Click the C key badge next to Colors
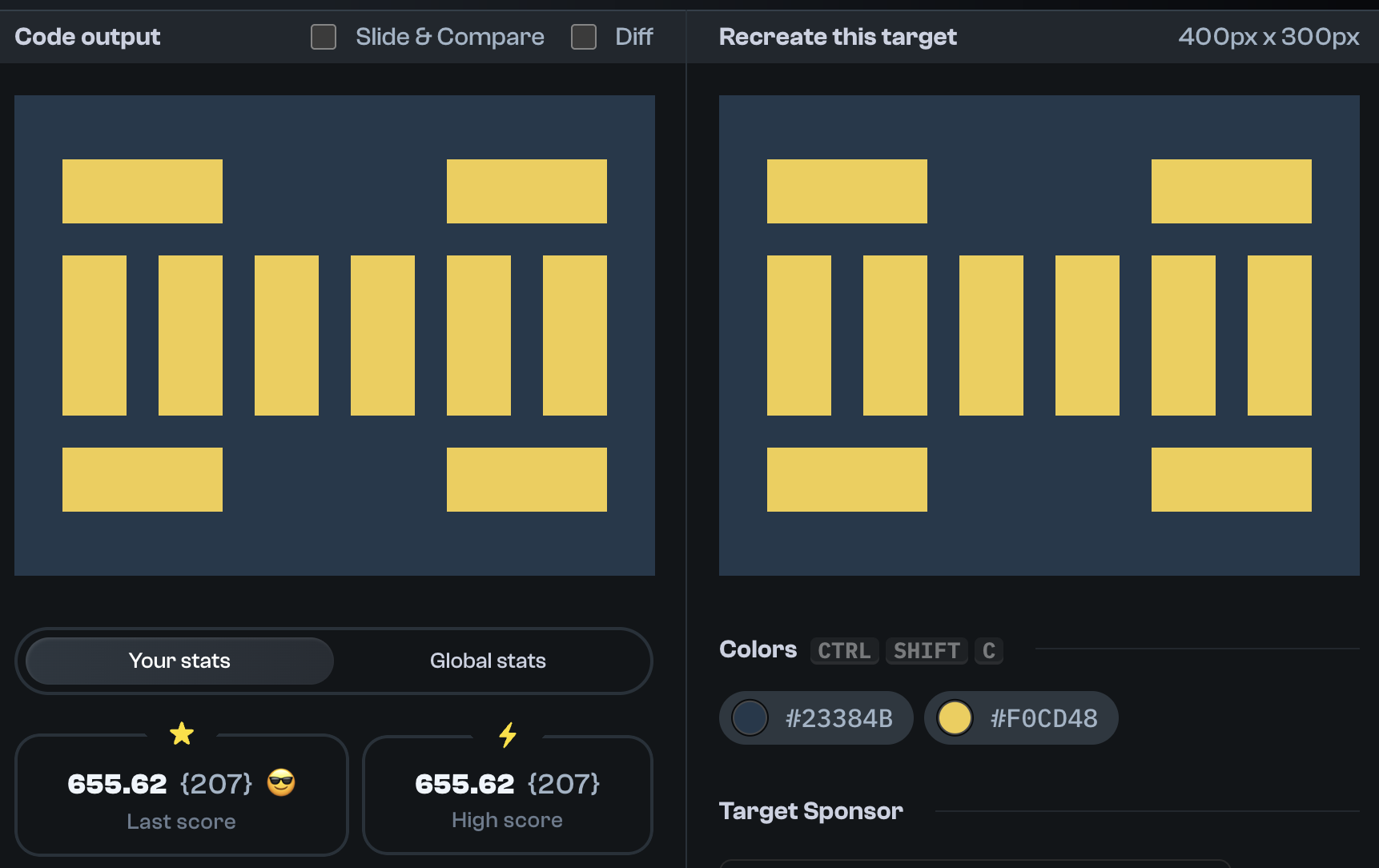This screenshot has width=1379, height=868. pyautogui.click(x=988, y=651)
